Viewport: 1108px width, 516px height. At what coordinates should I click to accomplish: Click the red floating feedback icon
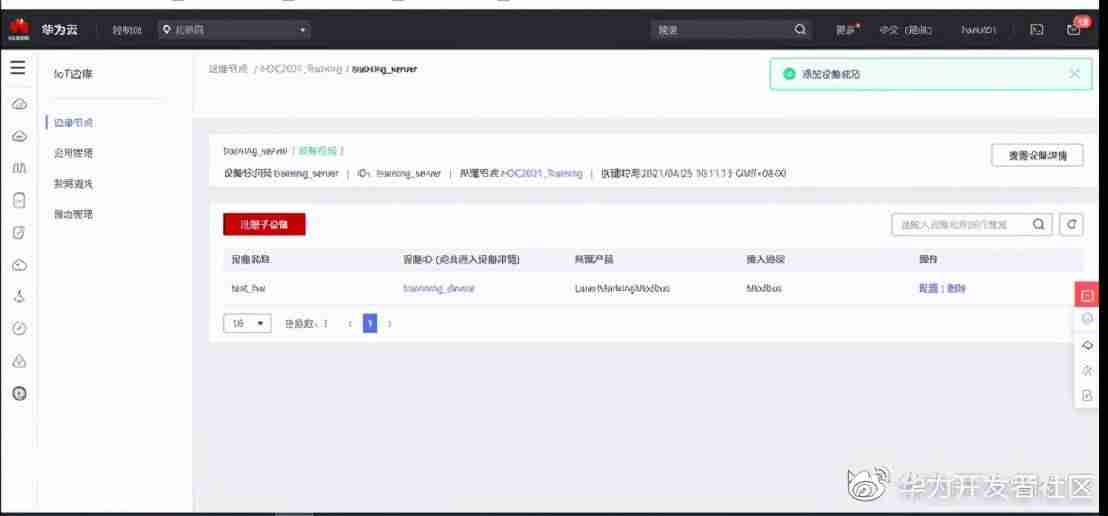[x=1088, y=293]
